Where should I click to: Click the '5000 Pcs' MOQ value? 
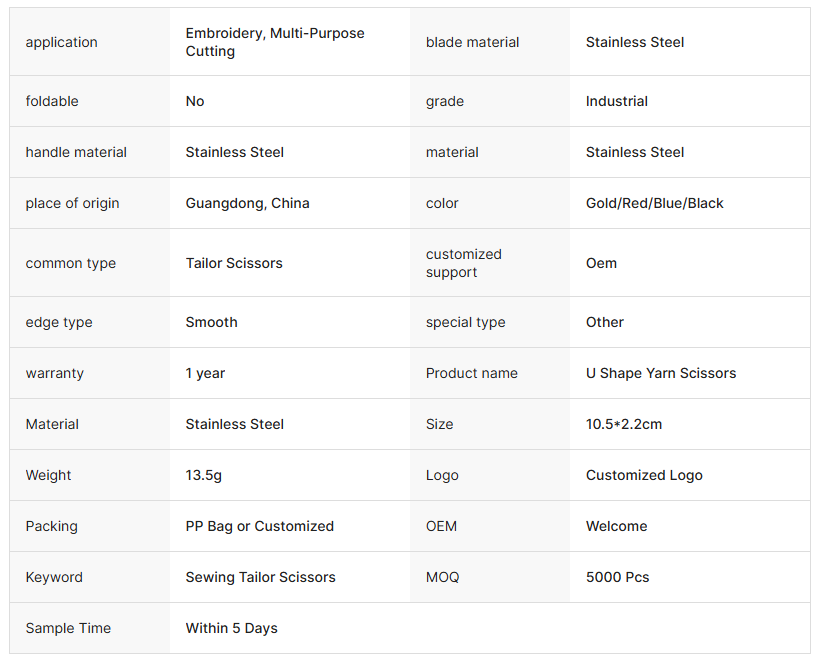pyautogui.click(x=617, y=577)
